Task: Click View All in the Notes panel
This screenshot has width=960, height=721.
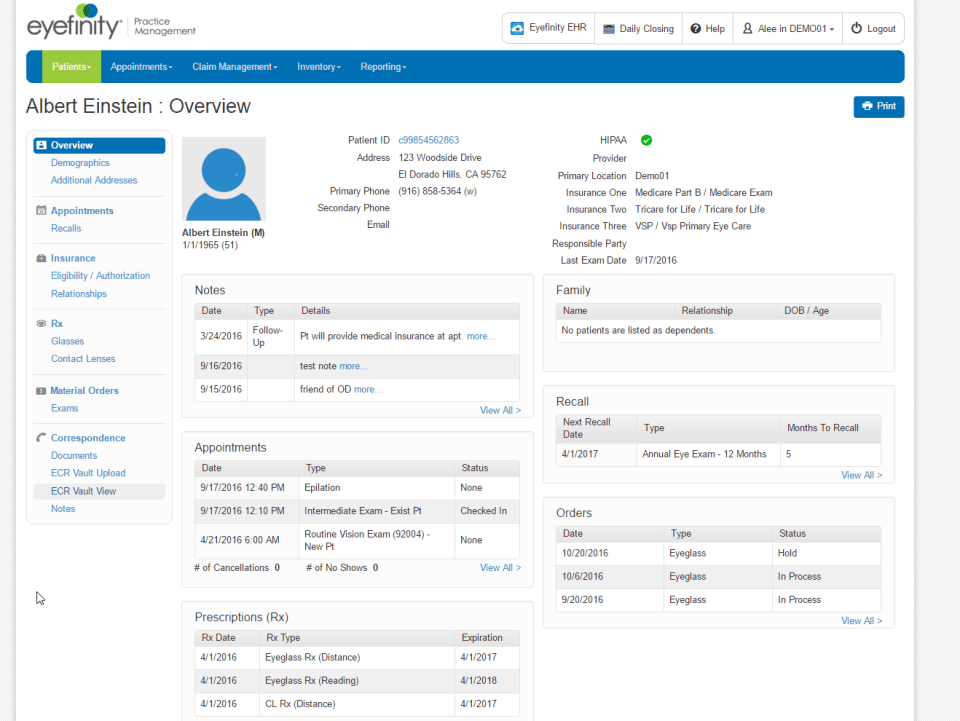Action: pyautogui.click(x=500, y=410)
